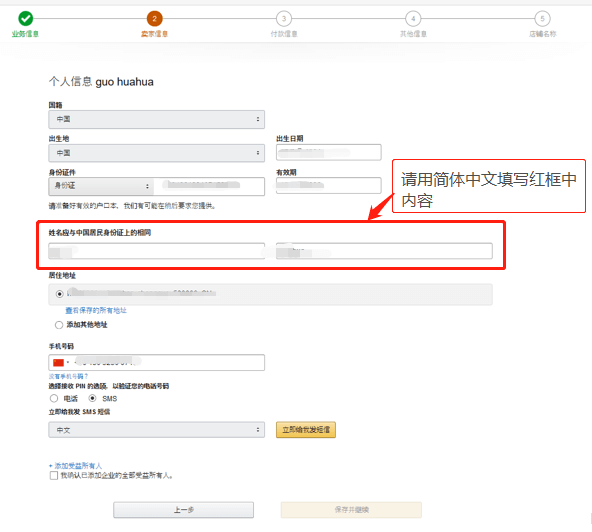Select the saved residential address radio button
Screen dimensions: 592x532
point(59,294)
